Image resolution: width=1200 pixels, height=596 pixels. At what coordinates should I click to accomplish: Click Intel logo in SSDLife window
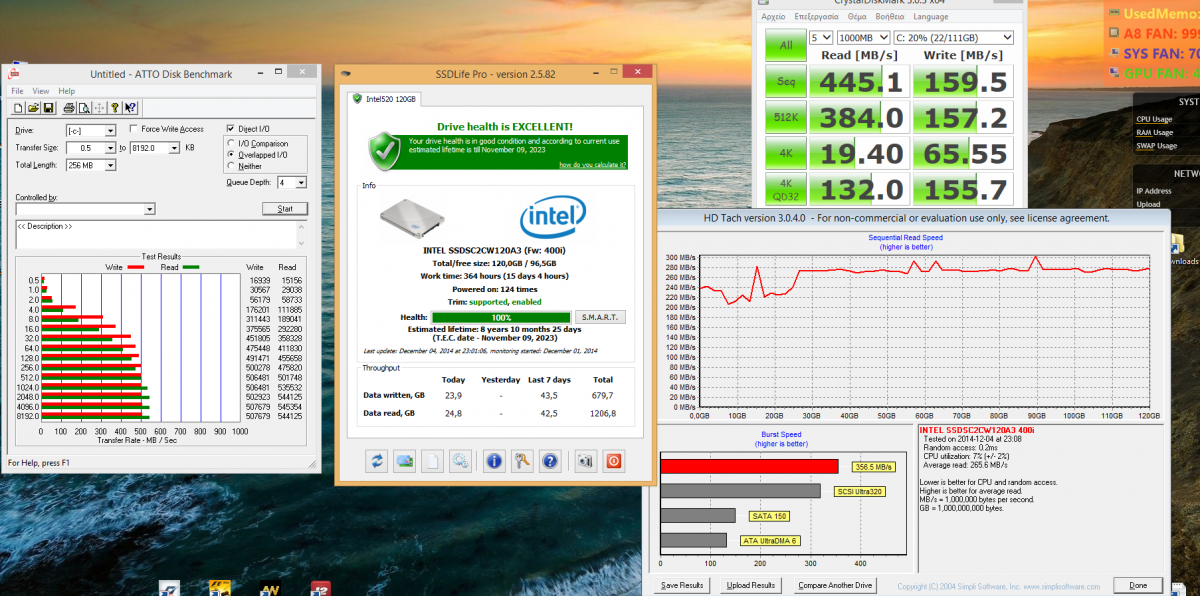pyautogui.click(x=553, y=216)
